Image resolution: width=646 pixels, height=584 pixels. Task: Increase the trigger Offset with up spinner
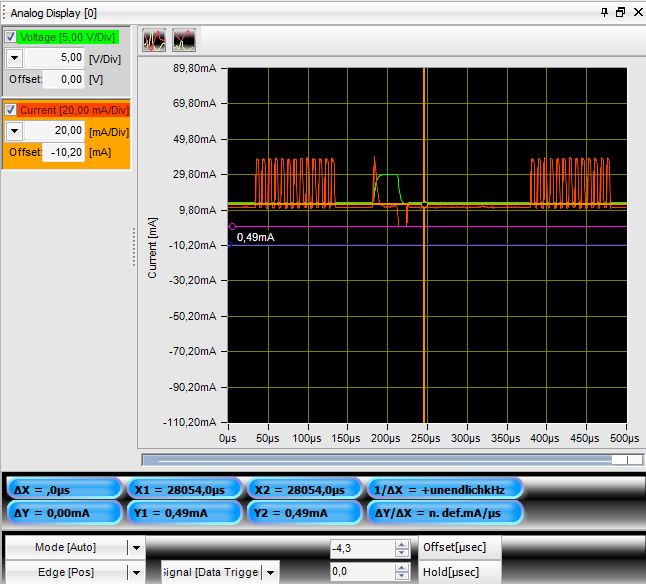point(402,545)
